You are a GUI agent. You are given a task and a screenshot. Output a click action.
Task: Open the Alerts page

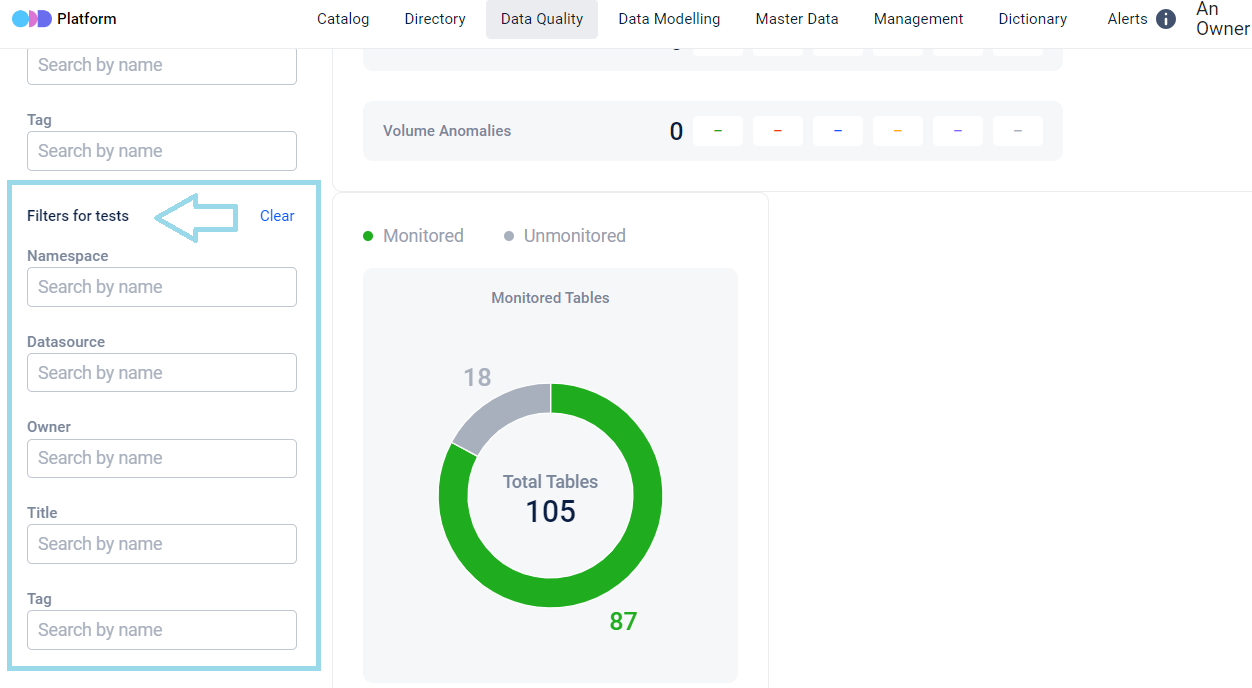click(1127, 19)
